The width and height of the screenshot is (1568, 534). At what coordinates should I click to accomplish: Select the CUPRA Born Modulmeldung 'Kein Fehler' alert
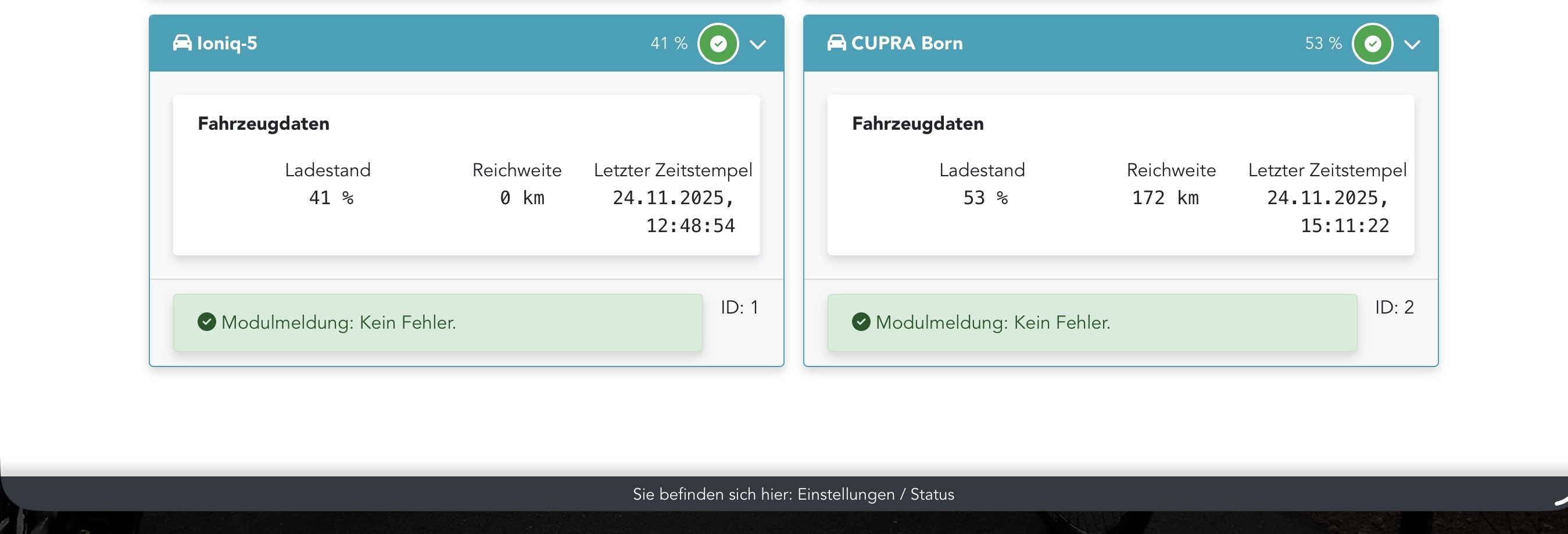click(1092, 322)
